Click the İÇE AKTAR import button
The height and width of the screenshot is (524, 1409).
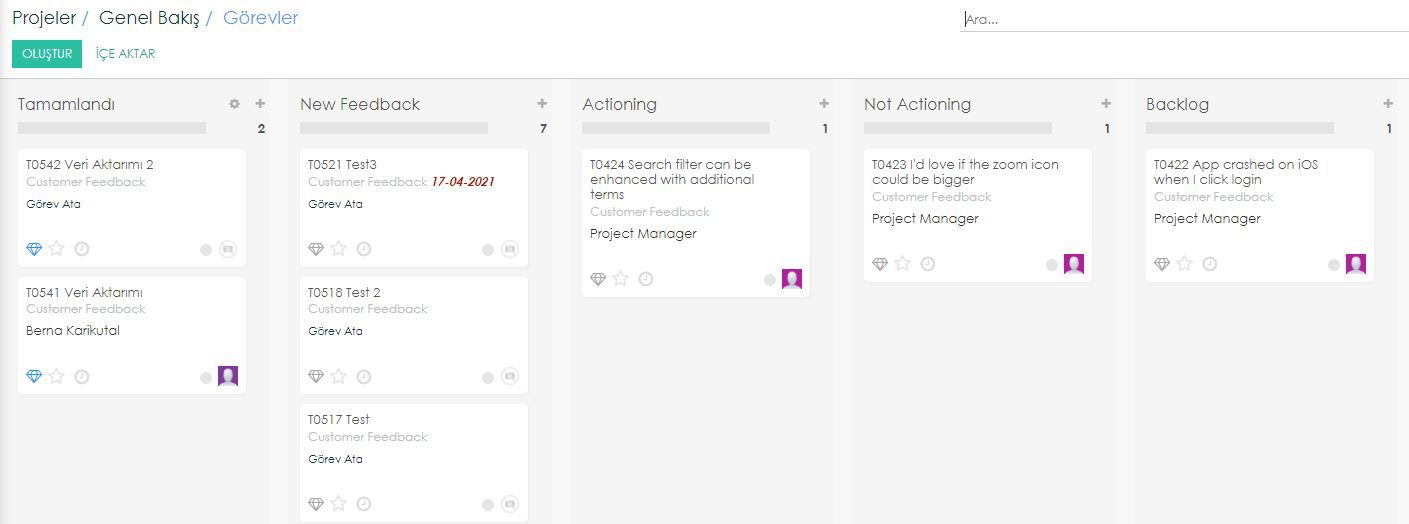(x=125, y=54)
